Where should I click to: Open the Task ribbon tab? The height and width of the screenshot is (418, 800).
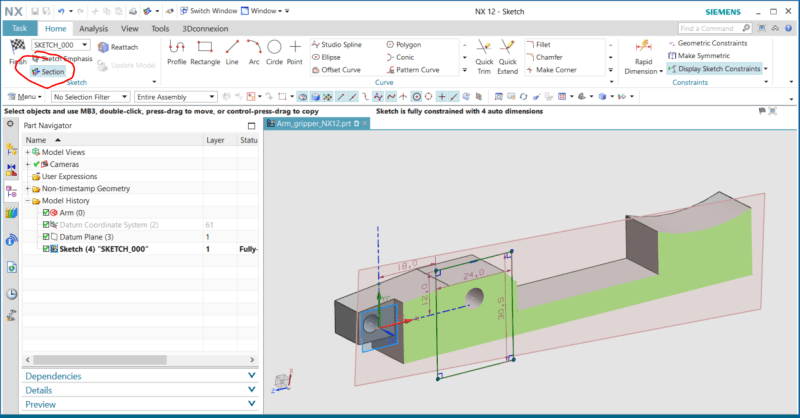pyautogui.click(x=19, y=29)
